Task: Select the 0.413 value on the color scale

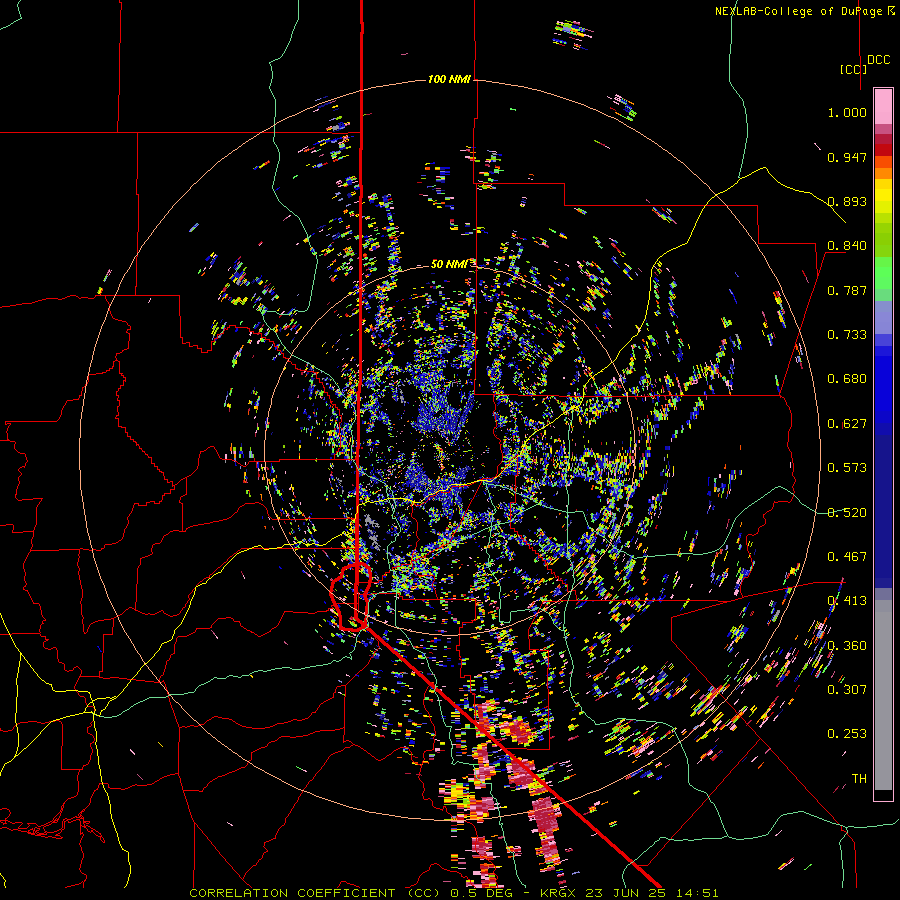Action: 847,601
